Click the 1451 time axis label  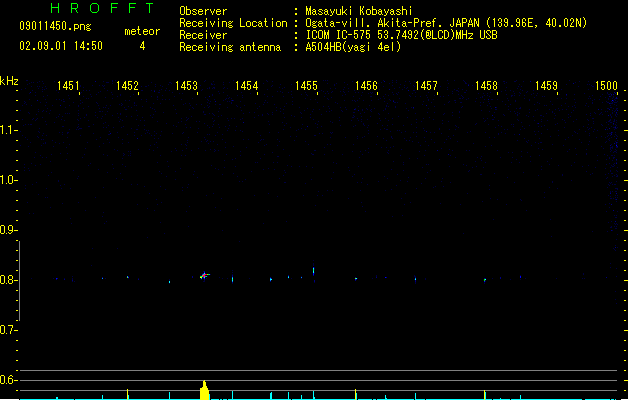click(x=68, y=86)
